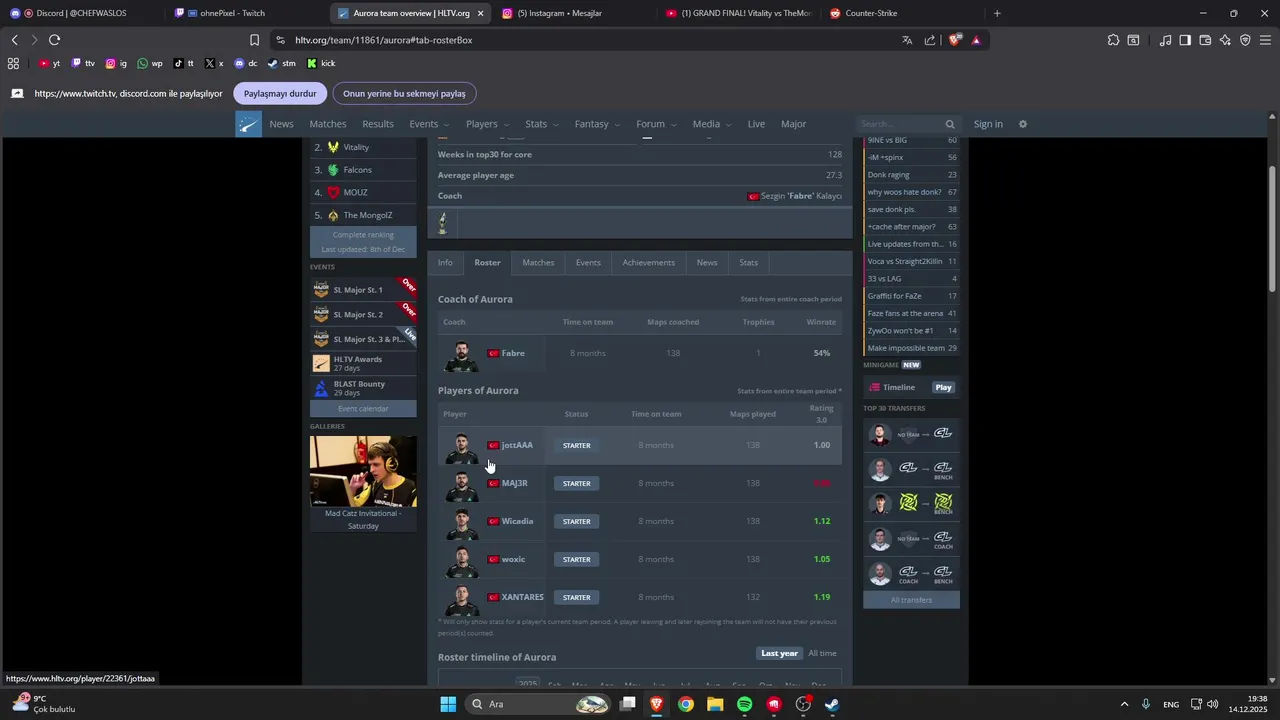Open 'Complete ranking' link

(363, 235)
